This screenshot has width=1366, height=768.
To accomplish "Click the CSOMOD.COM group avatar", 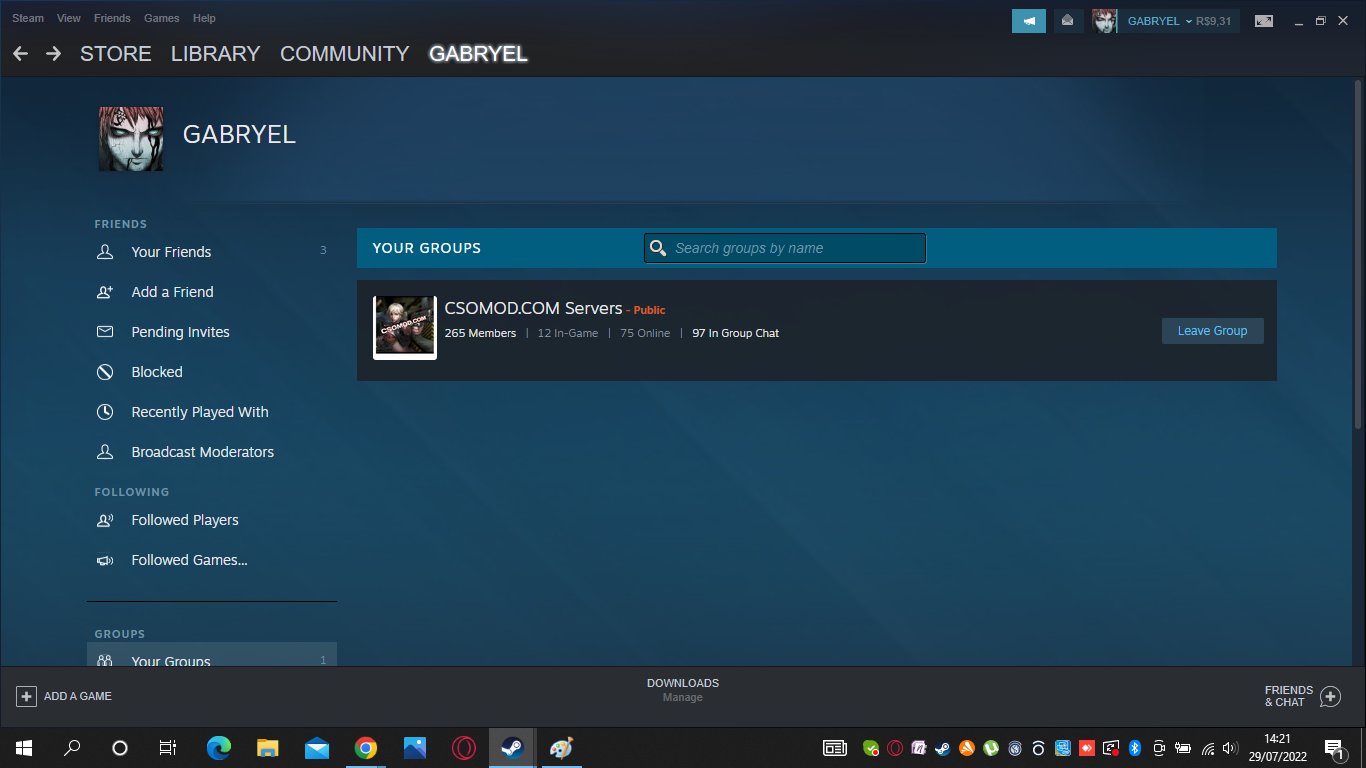I will click(x=405, y=328).
